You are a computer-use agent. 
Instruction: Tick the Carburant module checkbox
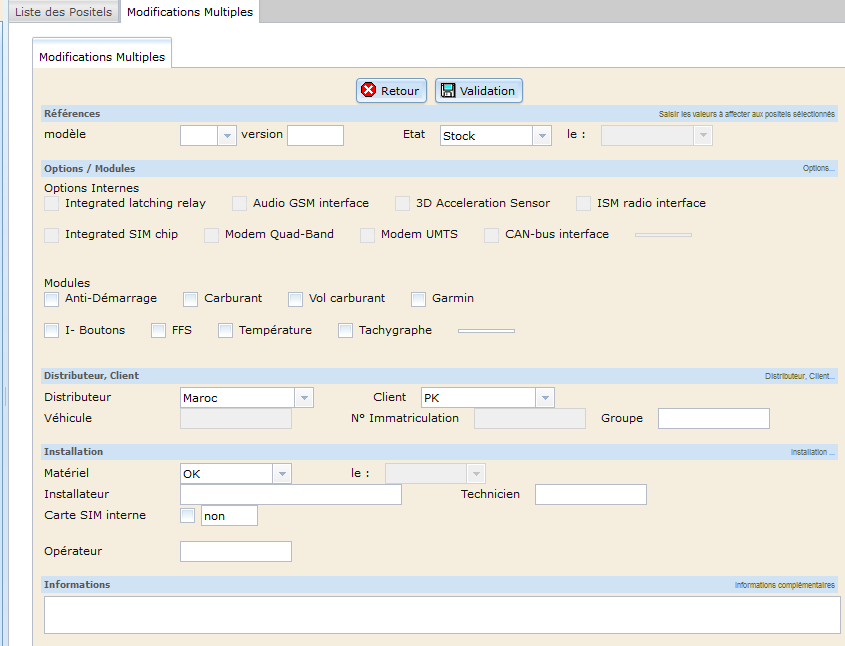pyautogui.click(x=191, y=299)
